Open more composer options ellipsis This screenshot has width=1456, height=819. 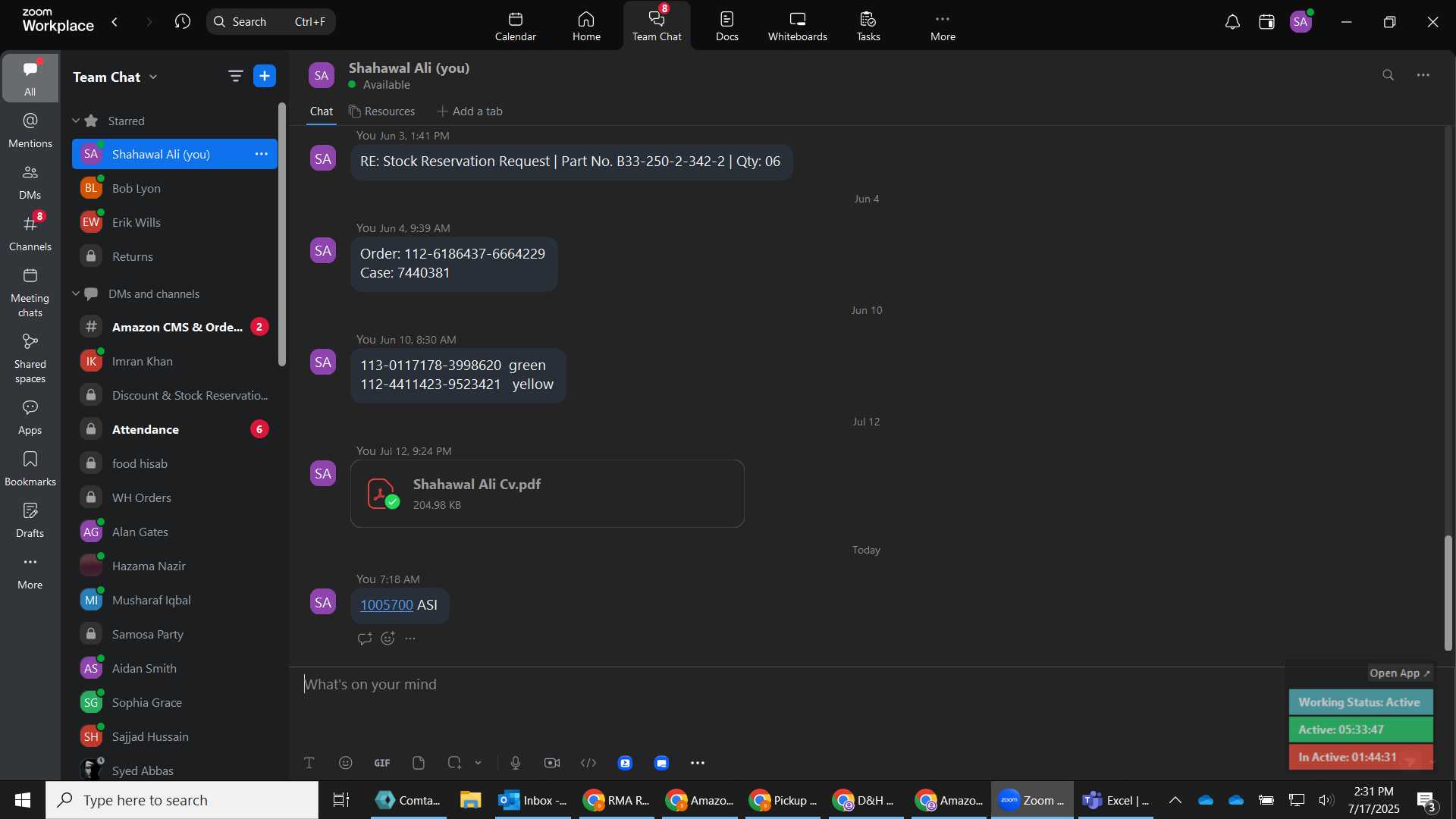698,763
